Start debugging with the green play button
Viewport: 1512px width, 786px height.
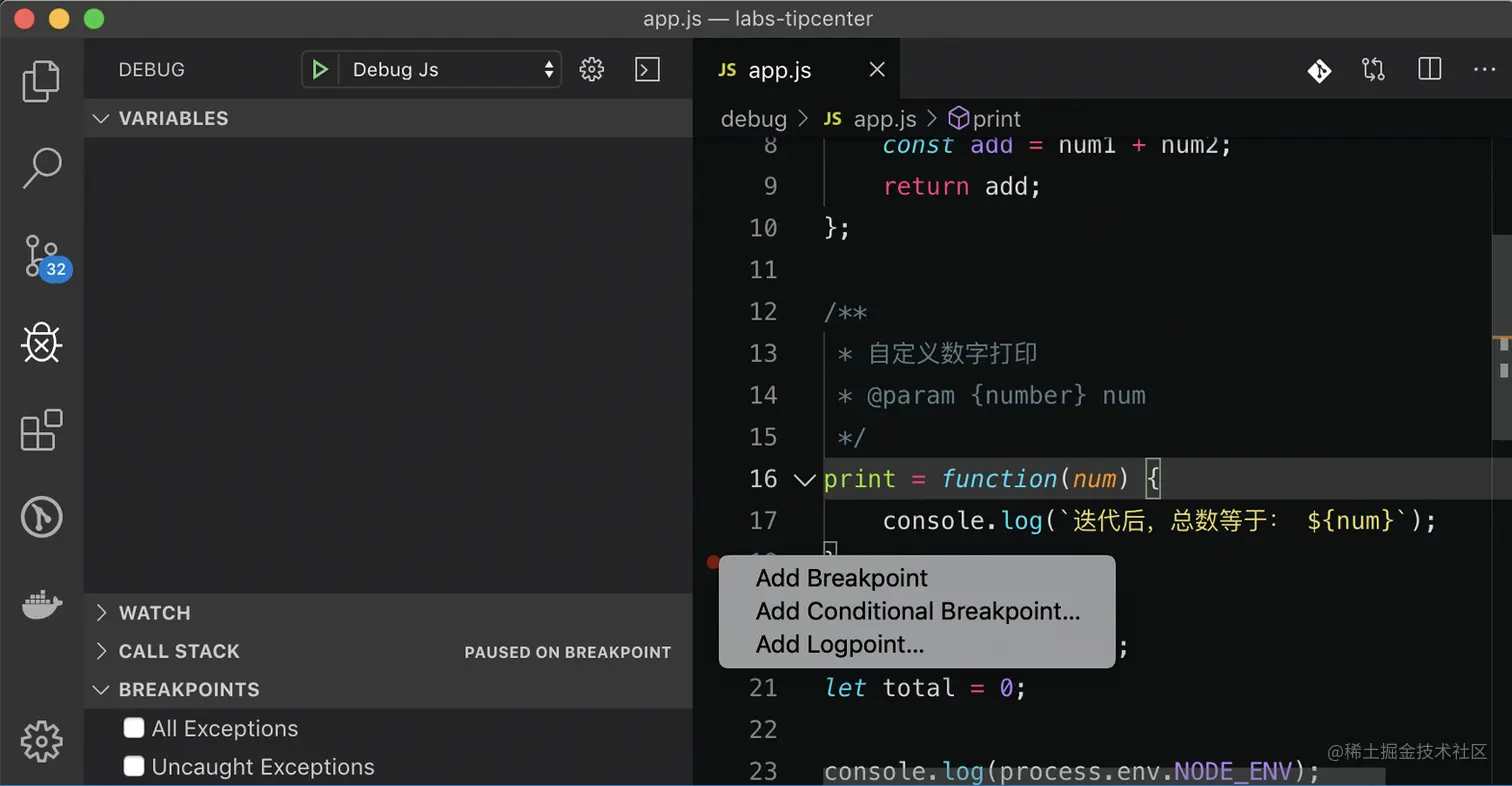coord(319,70)
